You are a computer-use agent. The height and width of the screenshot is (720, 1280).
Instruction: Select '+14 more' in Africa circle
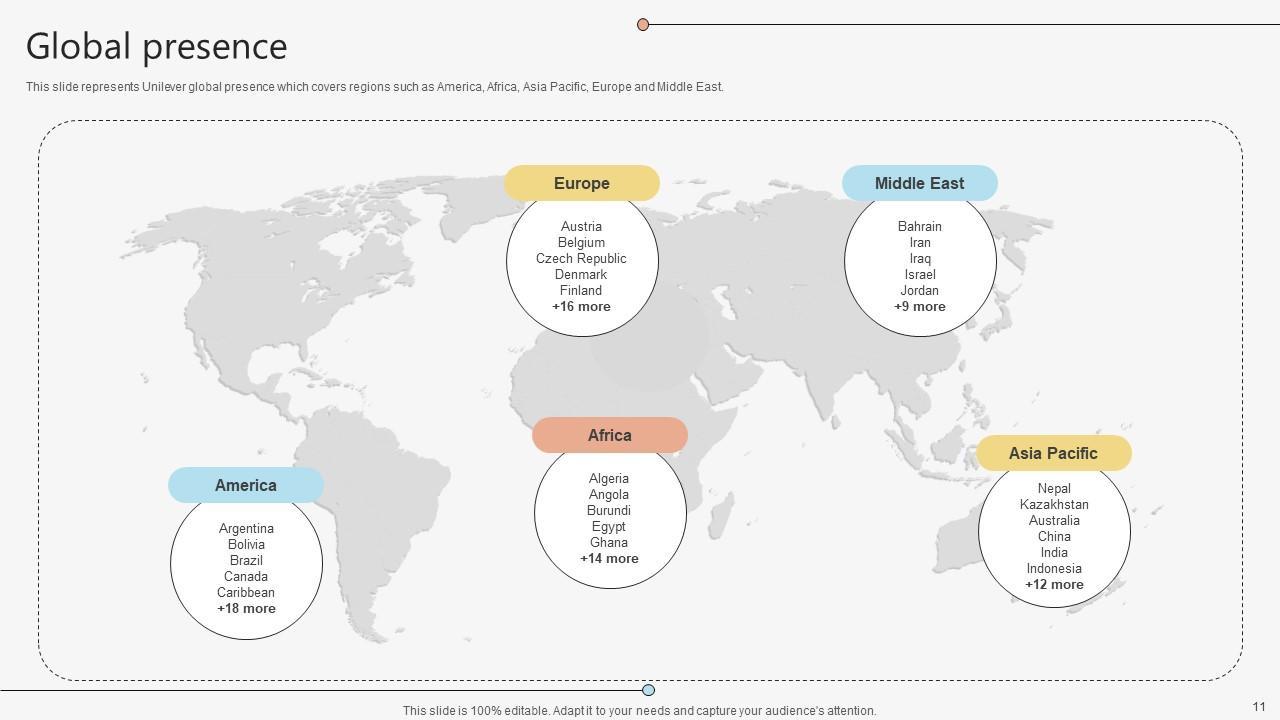point(609,559)
